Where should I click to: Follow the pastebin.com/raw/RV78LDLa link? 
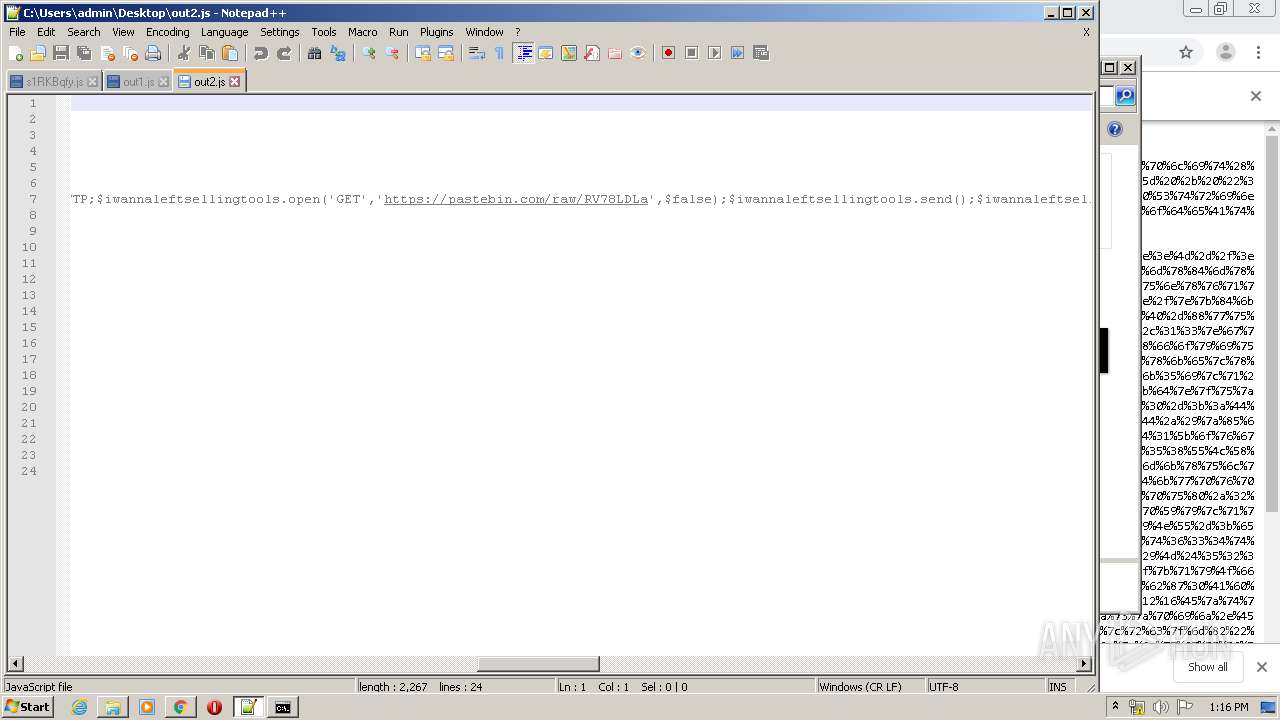(516, 199)
